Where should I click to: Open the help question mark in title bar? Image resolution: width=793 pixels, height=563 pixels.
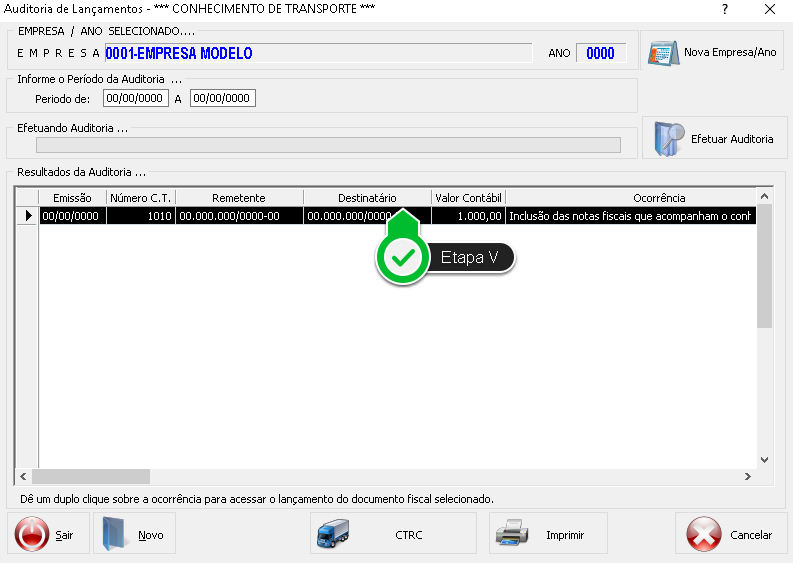click(x=724, y=9)
